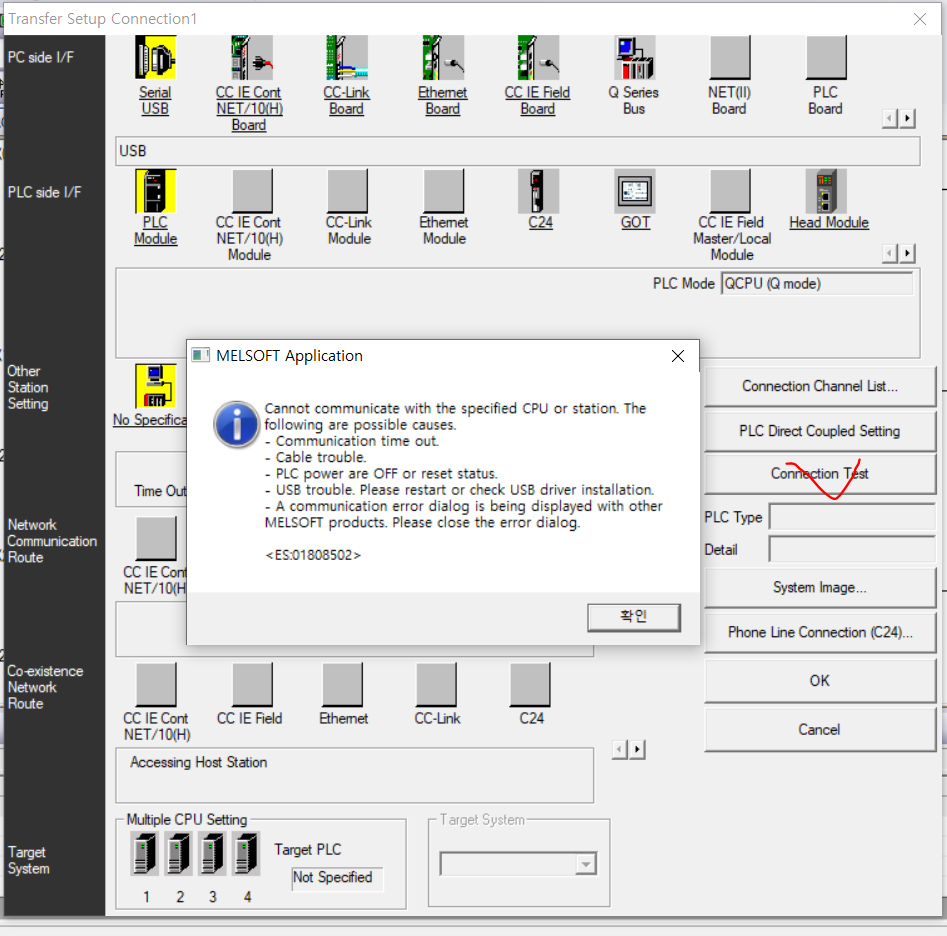The height and width of the screenshot is (936, 947).
Task: Confirm the error dialog with 확인 button
Action: [x=634, y=617]
